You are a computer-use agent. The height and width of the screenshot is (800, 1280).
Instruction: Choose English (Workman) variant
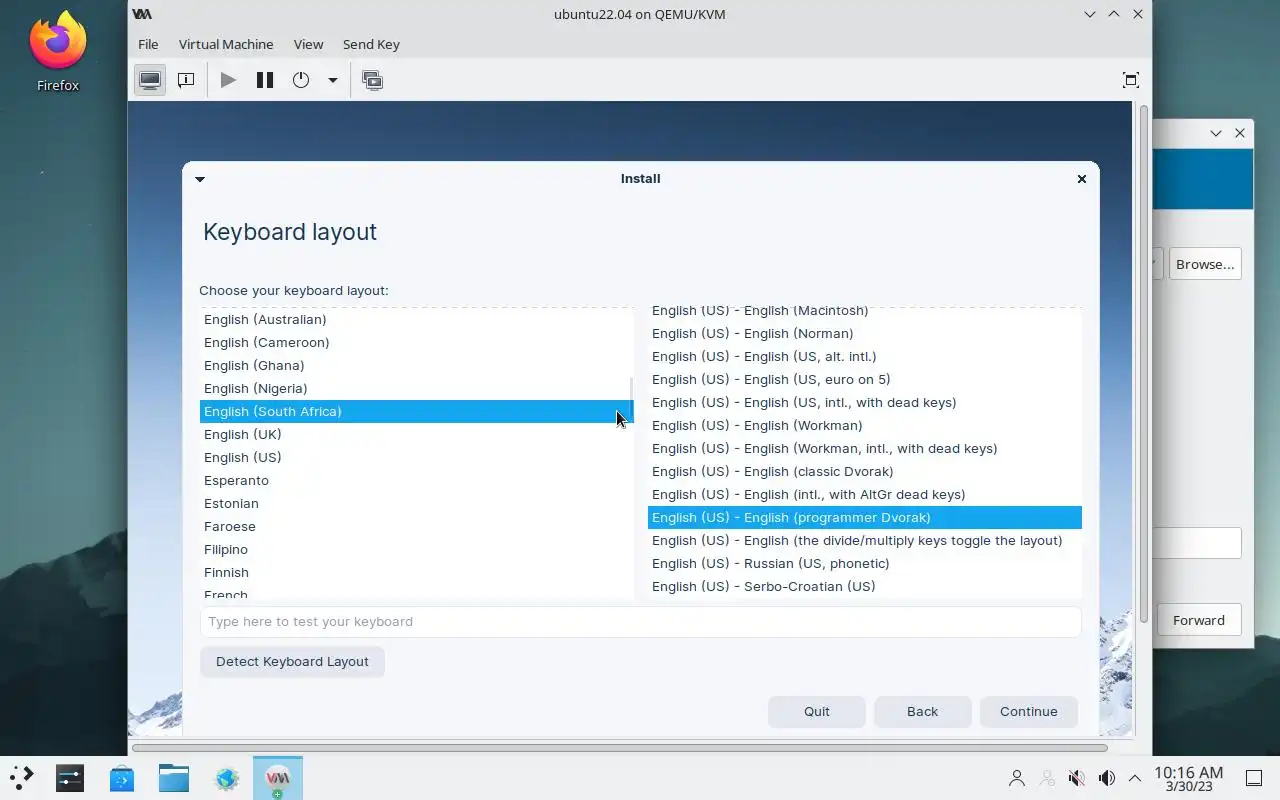pyautogui.click(x=864, y=425)
